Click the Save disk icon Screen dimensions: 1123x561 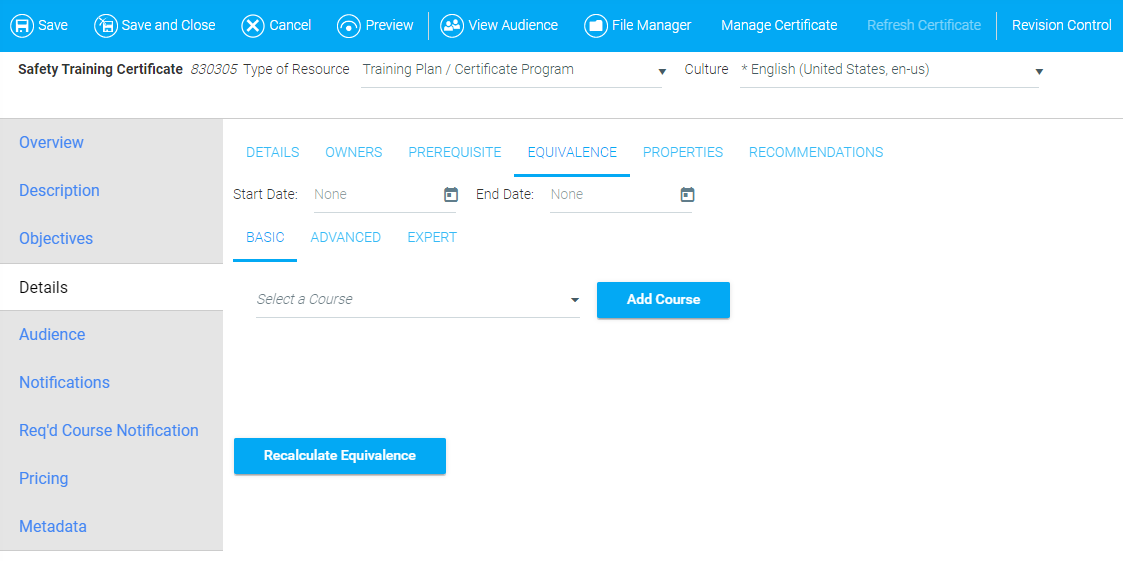(22, 26)
